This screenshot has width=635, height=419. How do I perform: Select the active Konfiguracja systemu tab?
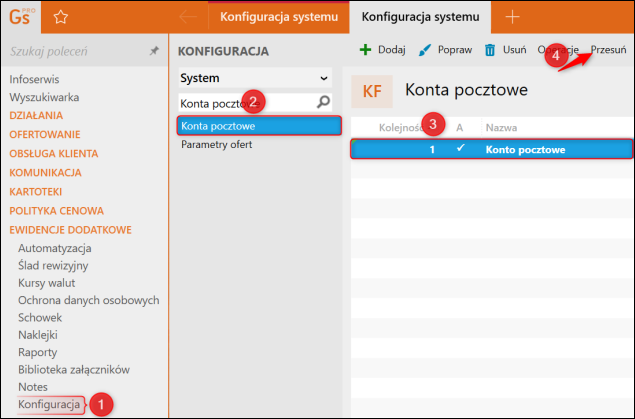[x=420, y=17]
